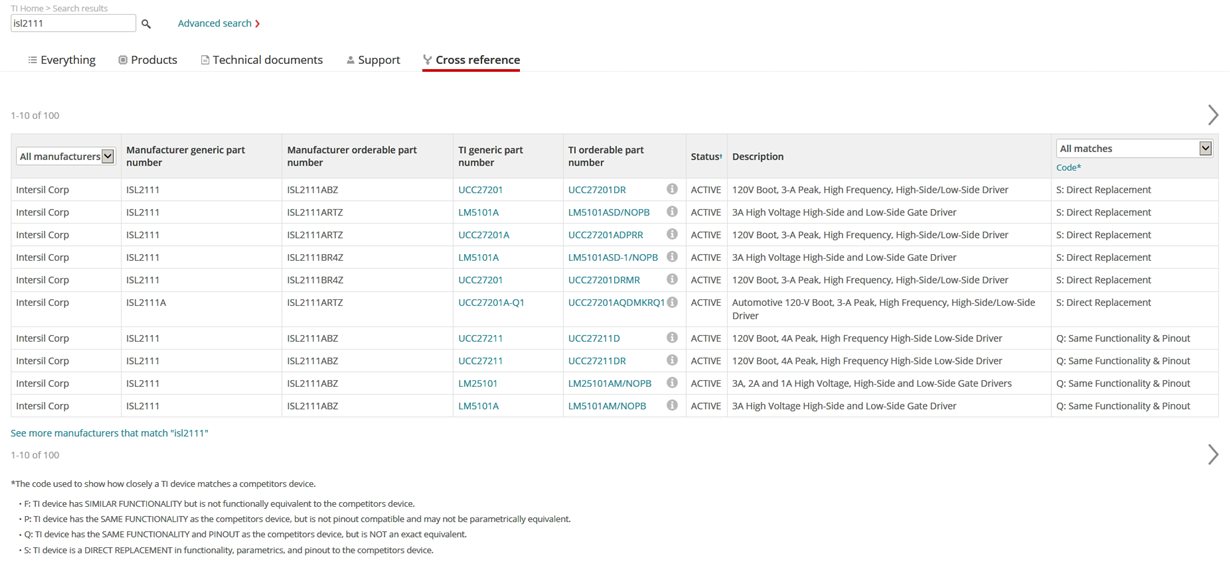1230x563 pixels.
Task: Click the Automotive 120-V Boot description text
Action: tap(883, 308)
